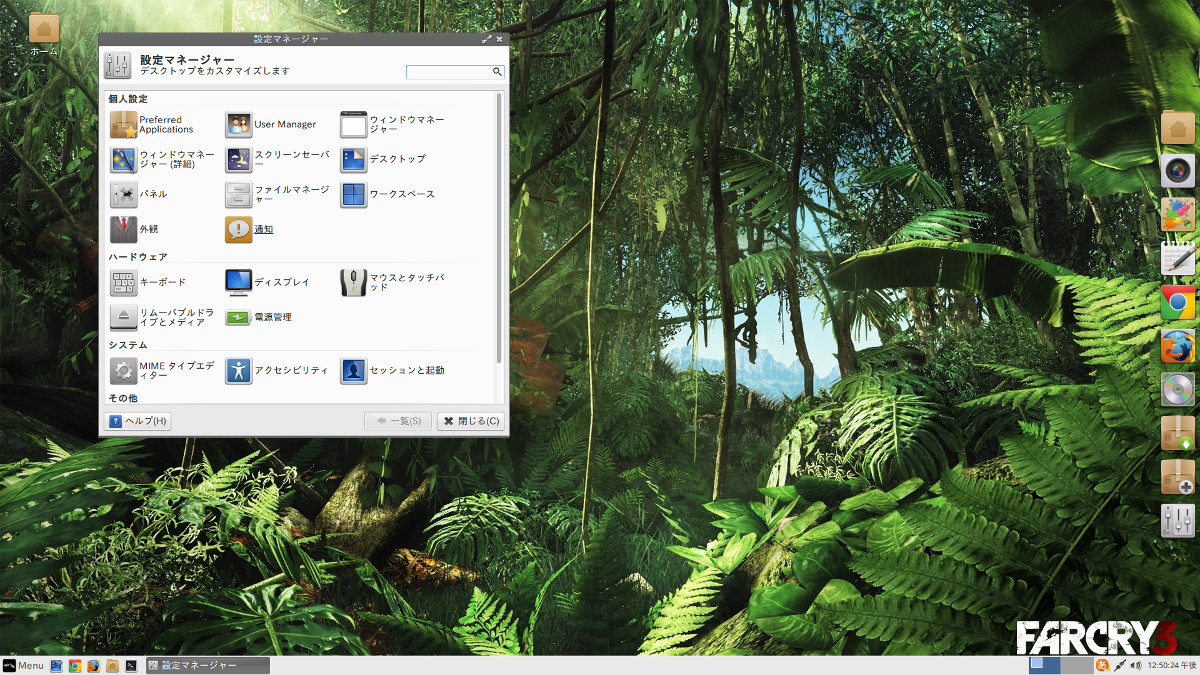Open the Menu button in taskbar
The width and height of the screenshot is (1200, 675).
[x=23, y=666]
